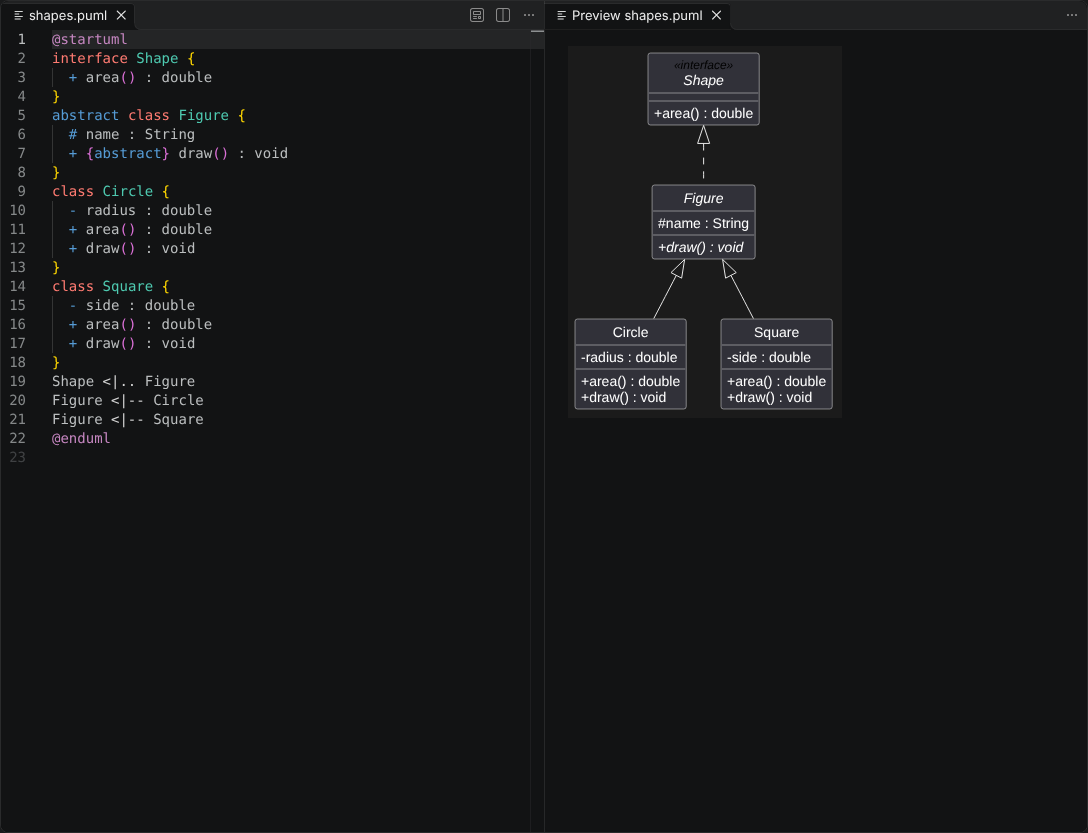Click '-radius : double' in Circle box

point(629,357)
